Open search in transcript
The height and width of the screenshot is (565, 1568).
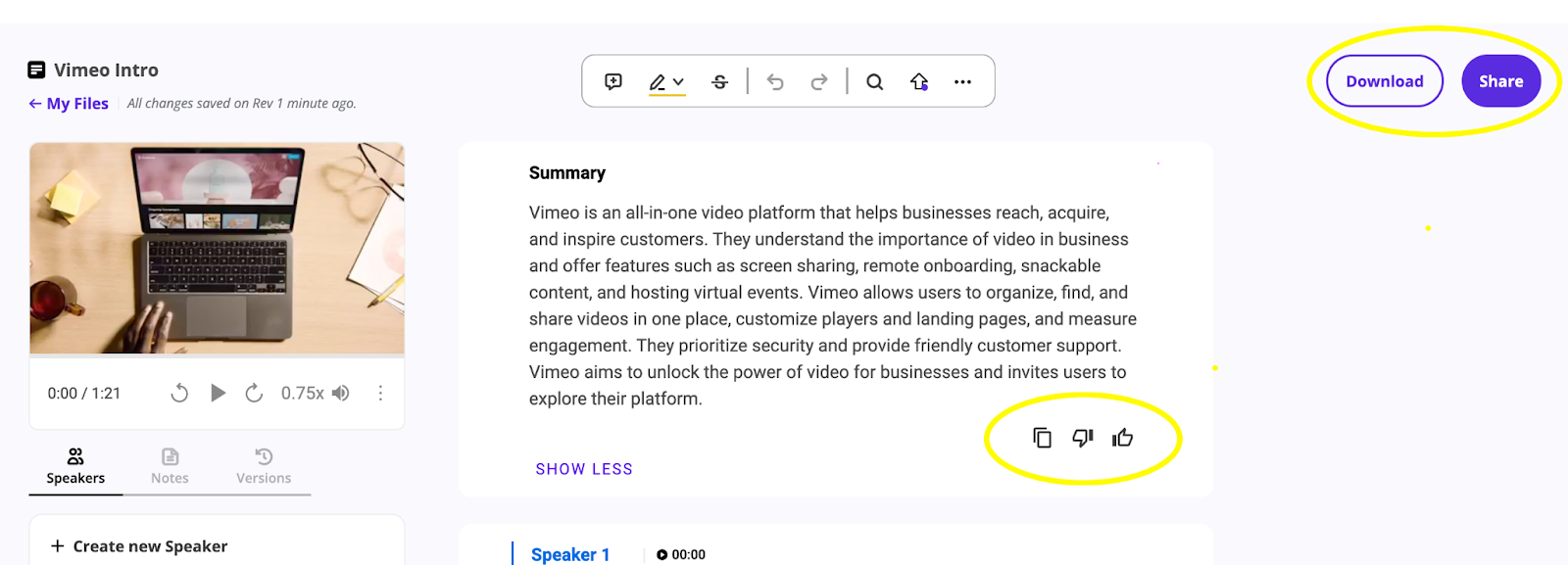(875, 82)
